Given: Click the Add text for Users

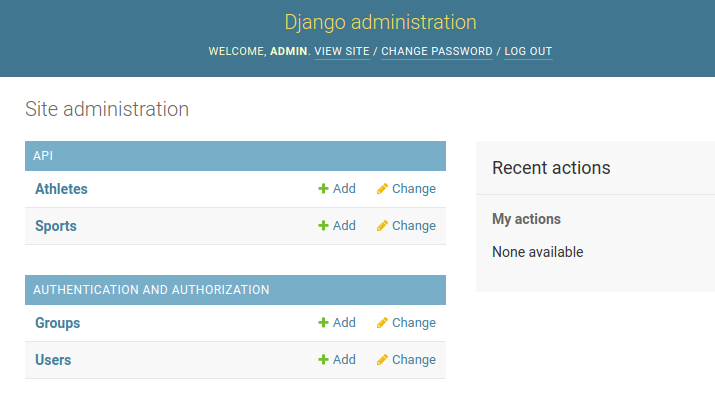Looking at the screenshot, I should point(344,359).
